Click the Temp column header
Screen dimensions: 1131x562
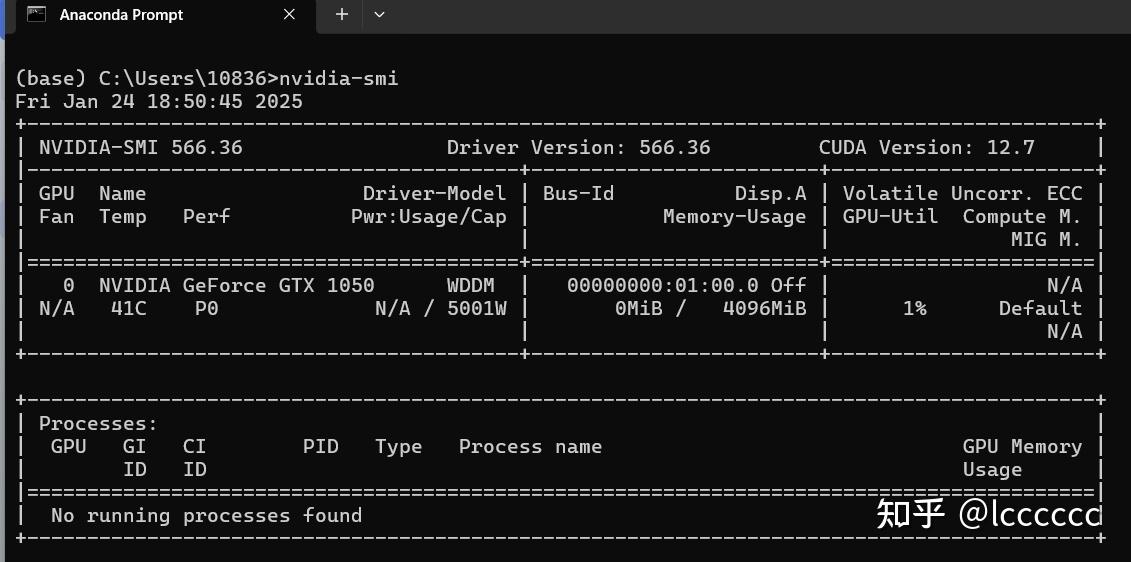[123, 217]
